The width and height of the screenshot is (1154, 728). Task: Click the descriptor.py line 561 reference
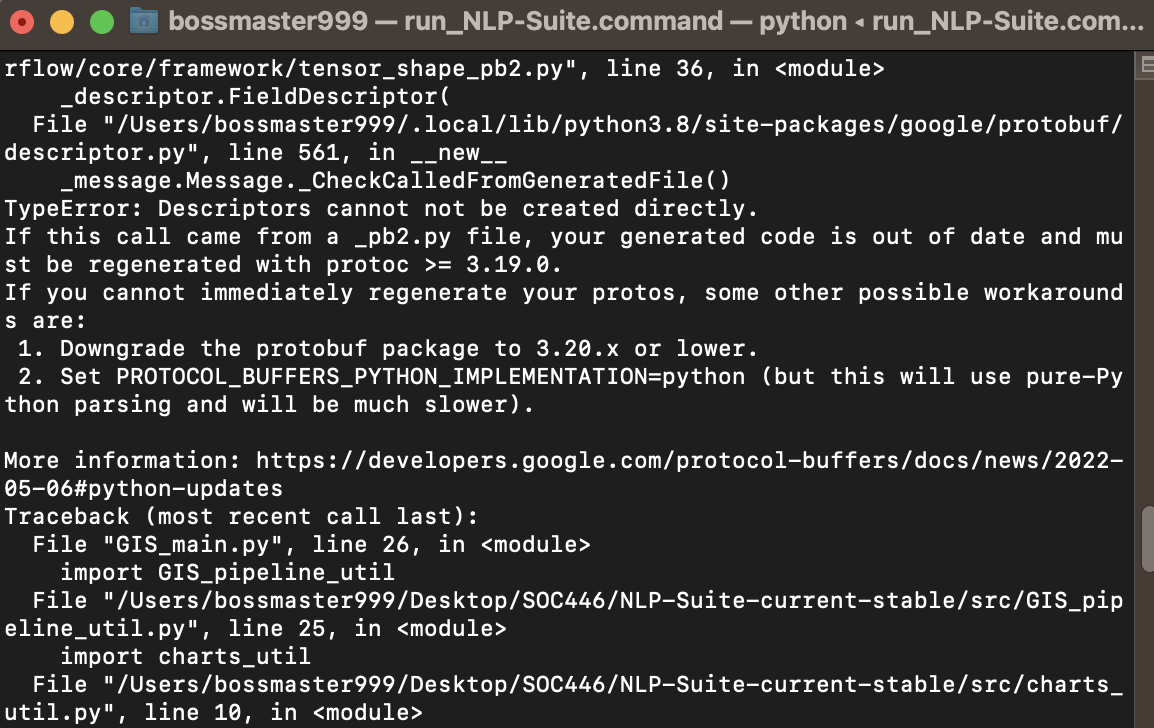tap(250, 152)
